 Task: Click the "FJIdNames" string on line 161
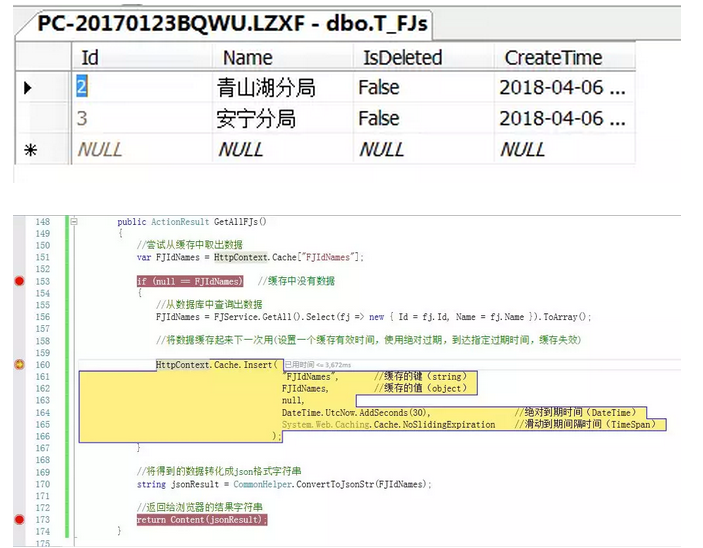(309, 377)
